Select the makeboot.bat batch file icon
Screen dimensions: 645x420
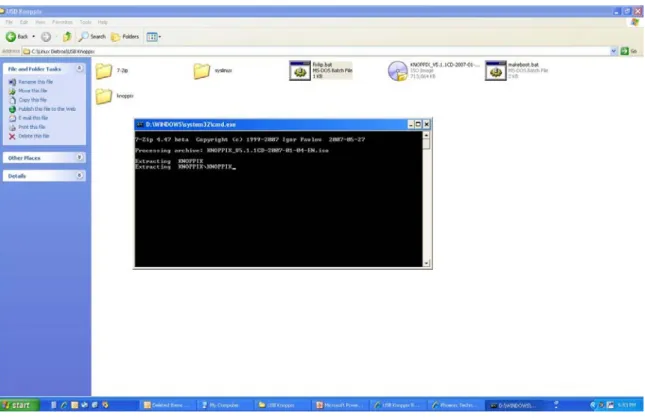pos(495,71)
